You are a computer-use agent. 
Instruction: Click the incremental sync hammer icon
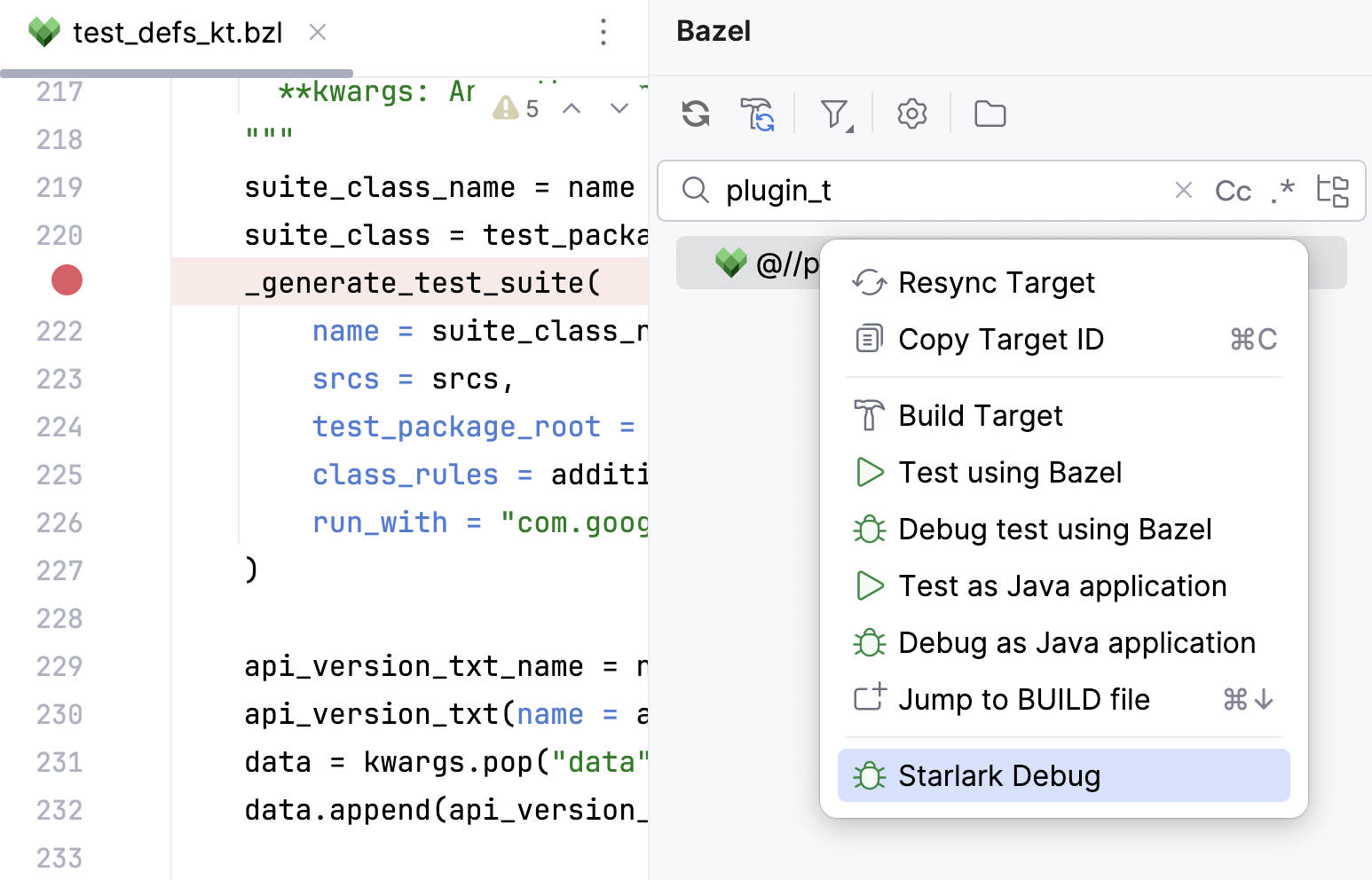[757, 114]
